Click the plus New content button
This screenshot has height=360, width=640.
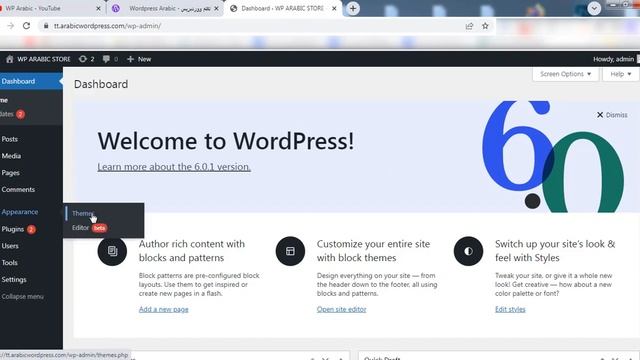[x=139, y=59]
